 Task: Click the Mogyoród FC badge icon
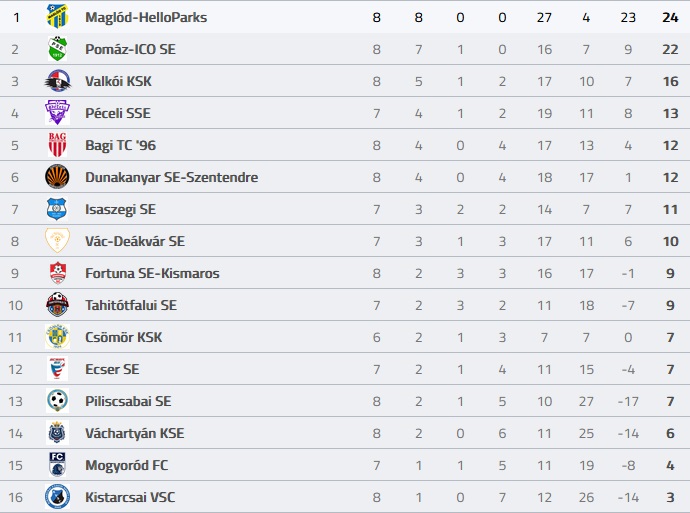(57, 465)
